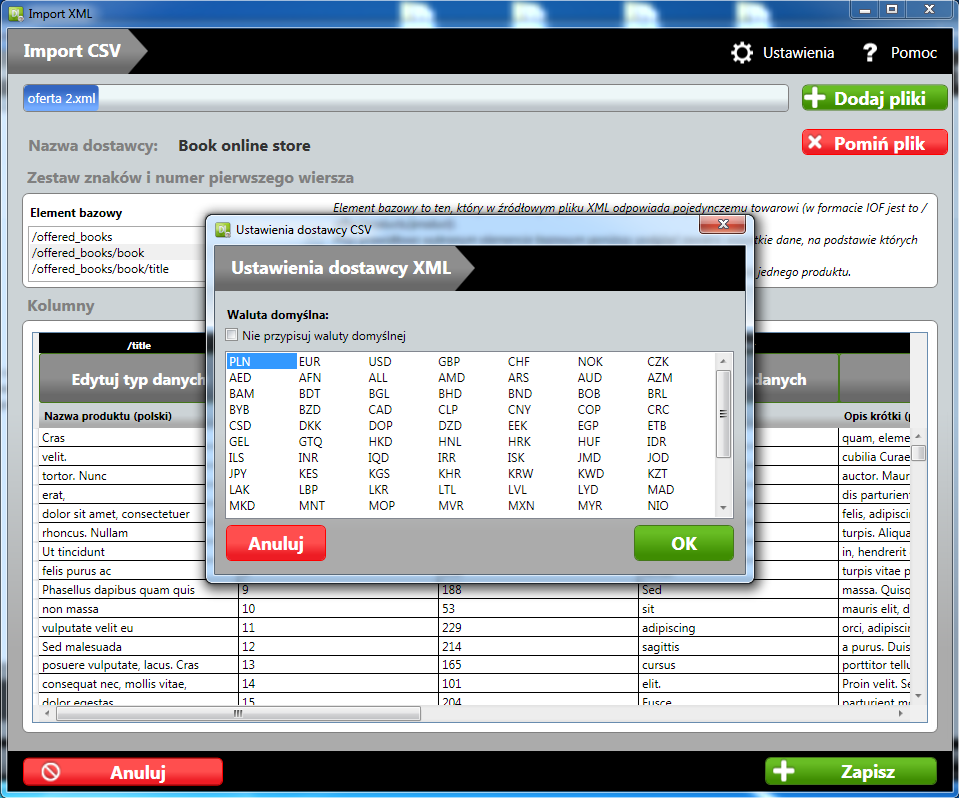Click the cell with value 229

538,627
